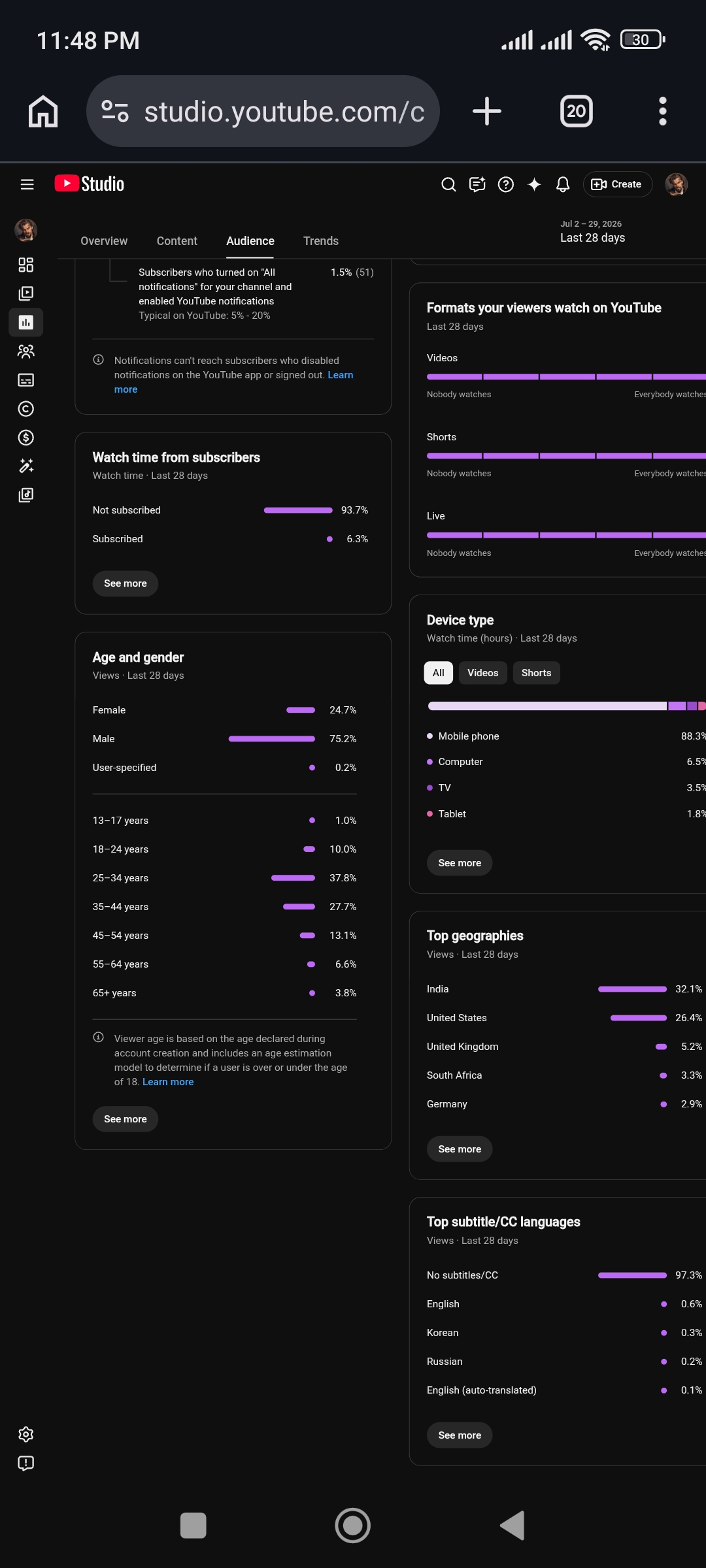Open the notifications bell icon
This screenshot has width=706, height=1568.
563,184
